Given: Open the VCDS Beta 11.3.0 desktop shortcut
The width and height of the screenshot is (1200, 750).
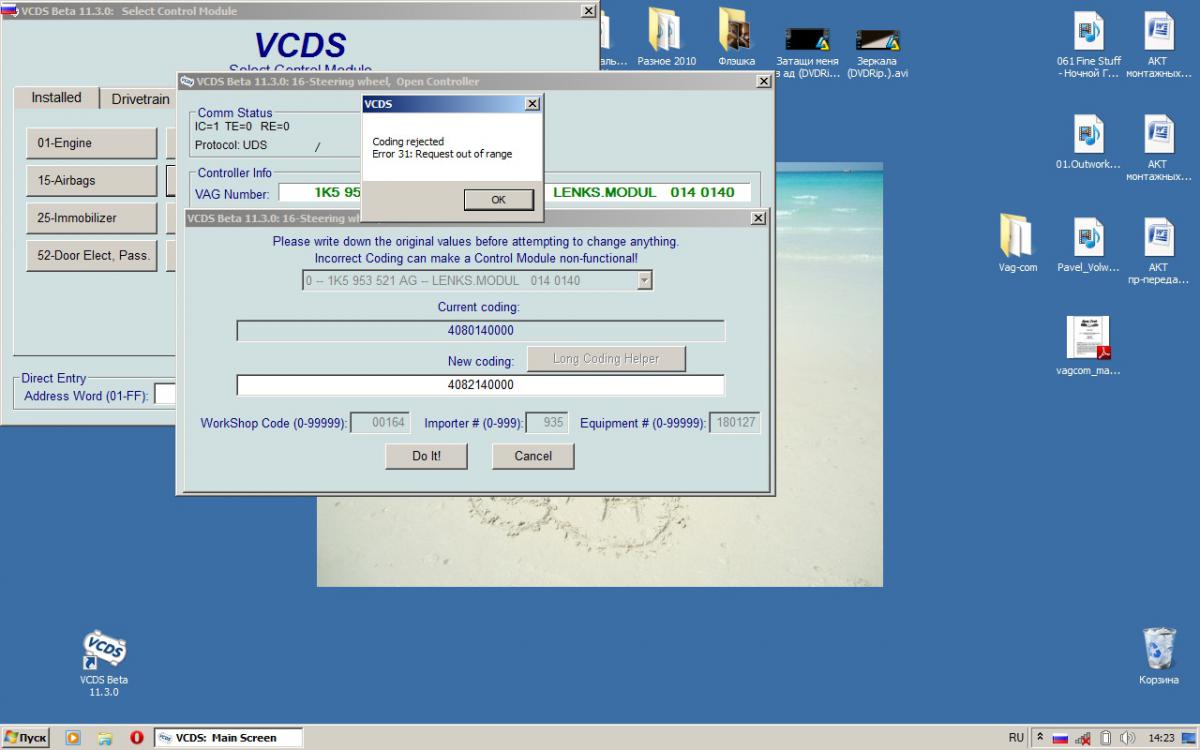Looking at the screenshot, I should 104,664.
